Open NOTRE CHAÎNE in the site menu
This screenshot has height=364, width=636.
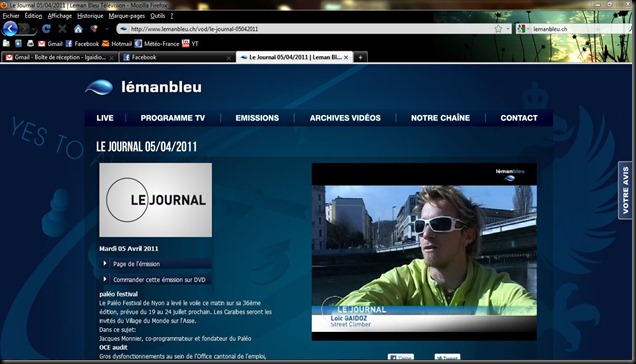[x=440, y=118]
